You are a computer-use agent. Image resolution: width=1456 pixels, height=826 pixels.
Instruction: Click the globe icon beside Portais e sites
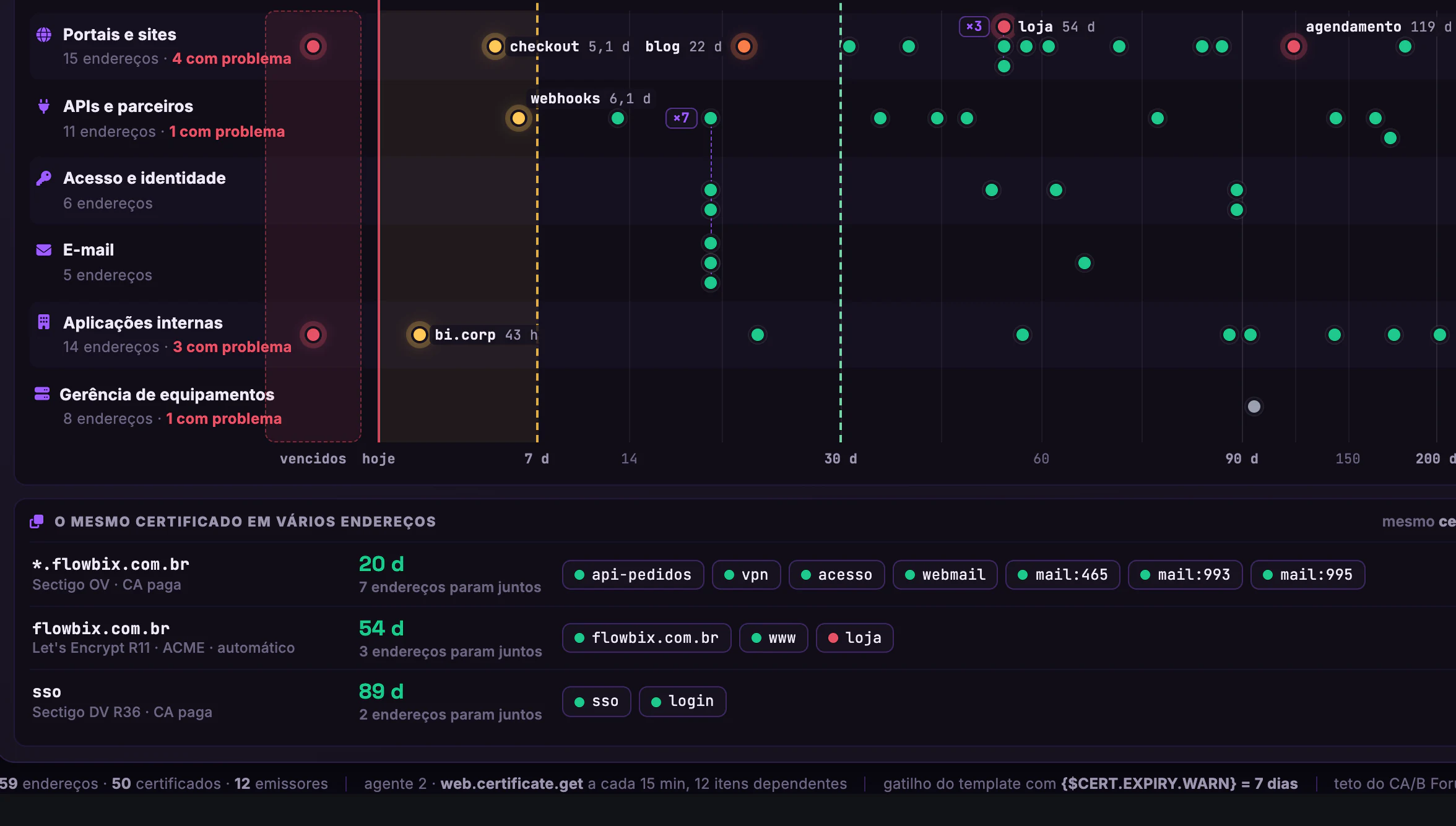coord(43,35)
